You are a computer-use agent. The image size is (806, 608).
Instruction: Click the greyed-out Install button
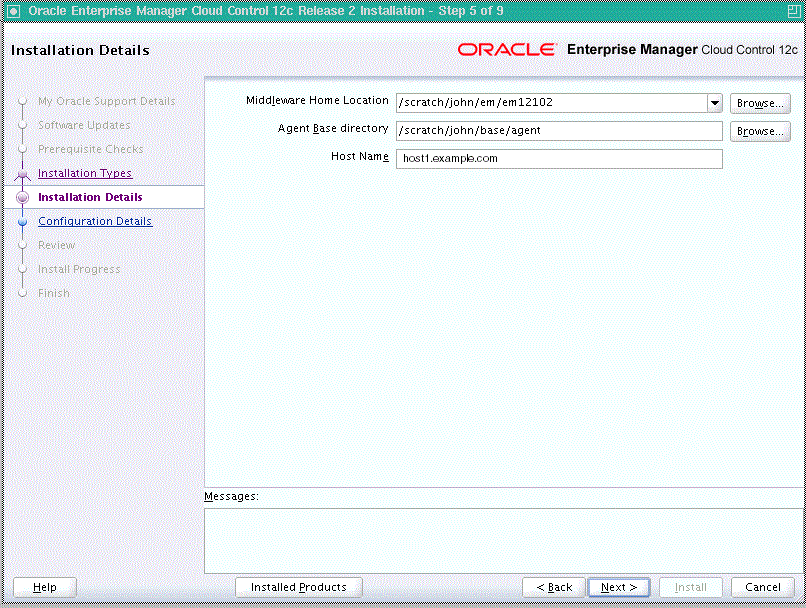(690, 587)
